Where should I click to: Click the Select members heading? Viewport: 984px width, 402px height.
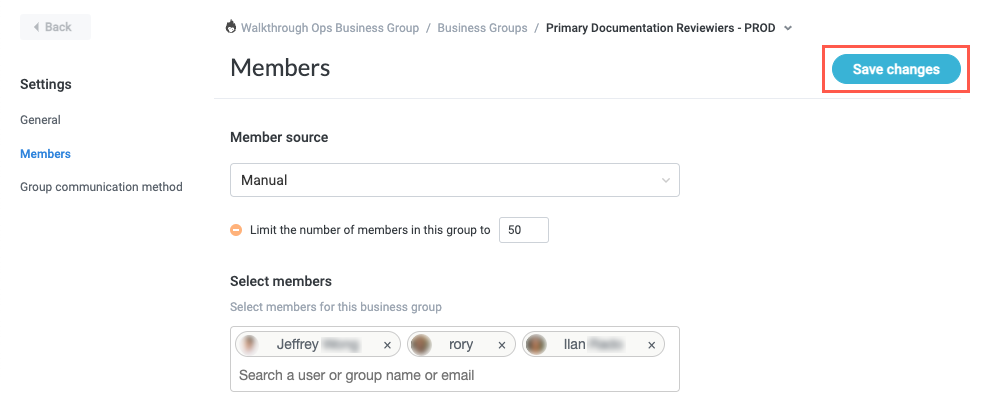pos(281,282)
